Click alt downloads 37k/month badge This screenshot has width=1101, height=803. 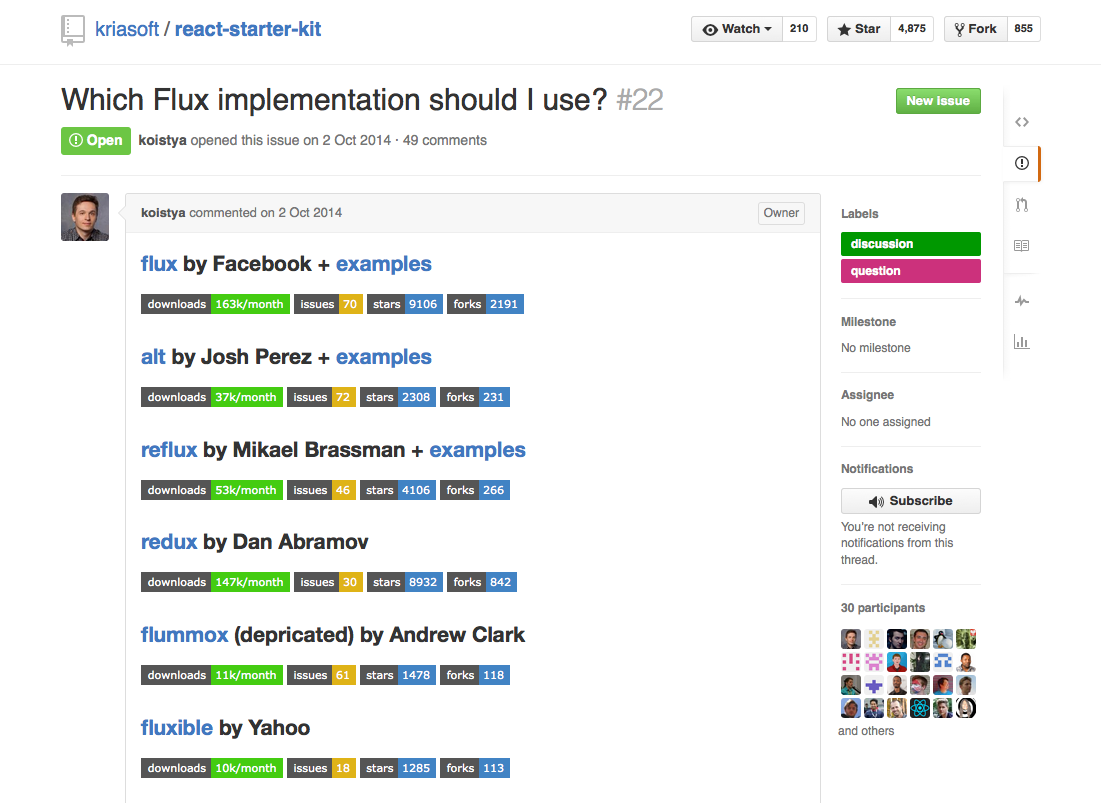click(x=212, y=397)
